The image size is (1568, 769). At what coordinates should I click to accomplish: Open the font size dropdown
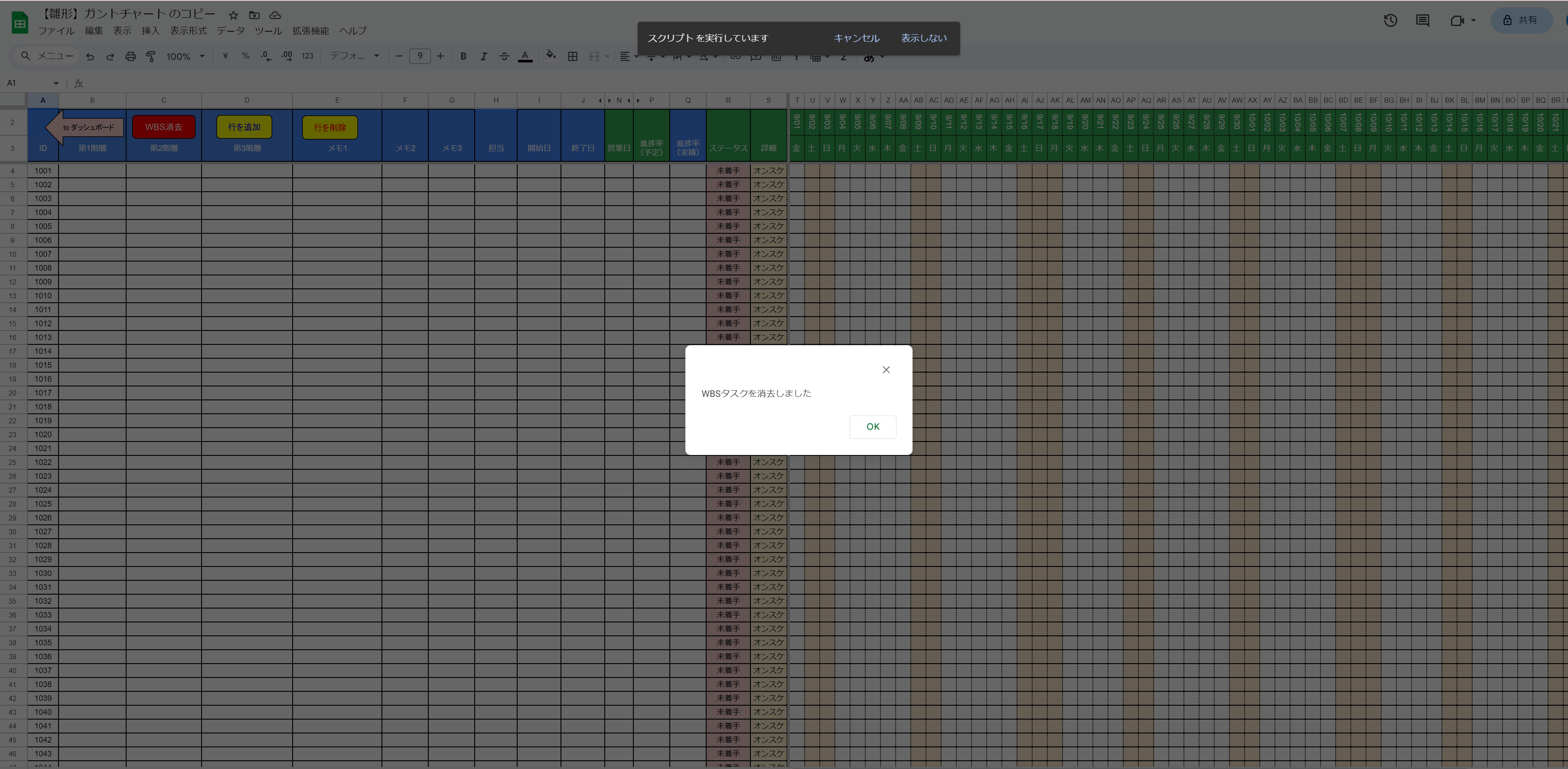click(x=420, y=56)
